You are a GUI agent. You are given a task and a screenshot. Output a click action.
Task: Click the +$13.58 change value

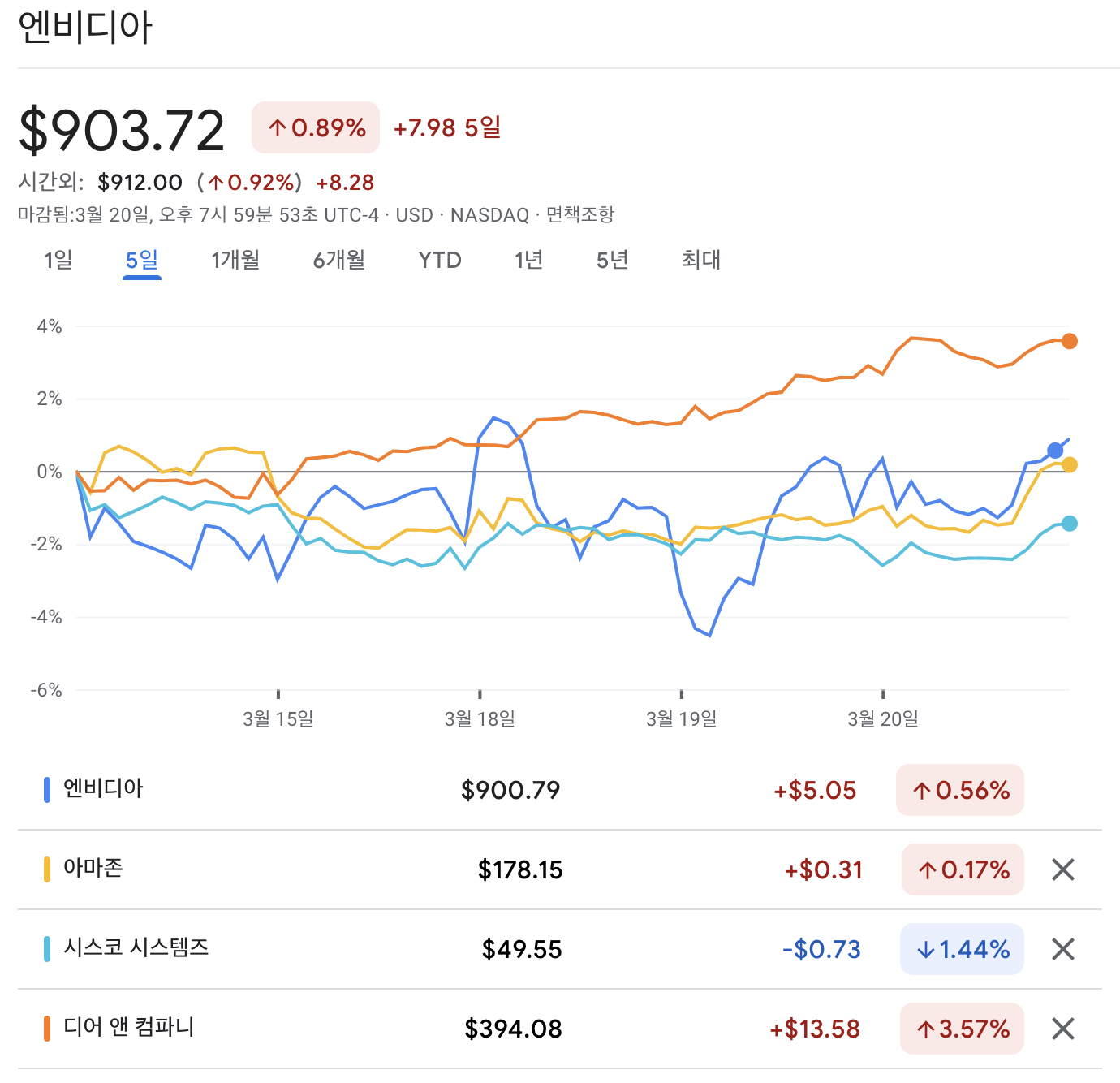[815, 1029]
